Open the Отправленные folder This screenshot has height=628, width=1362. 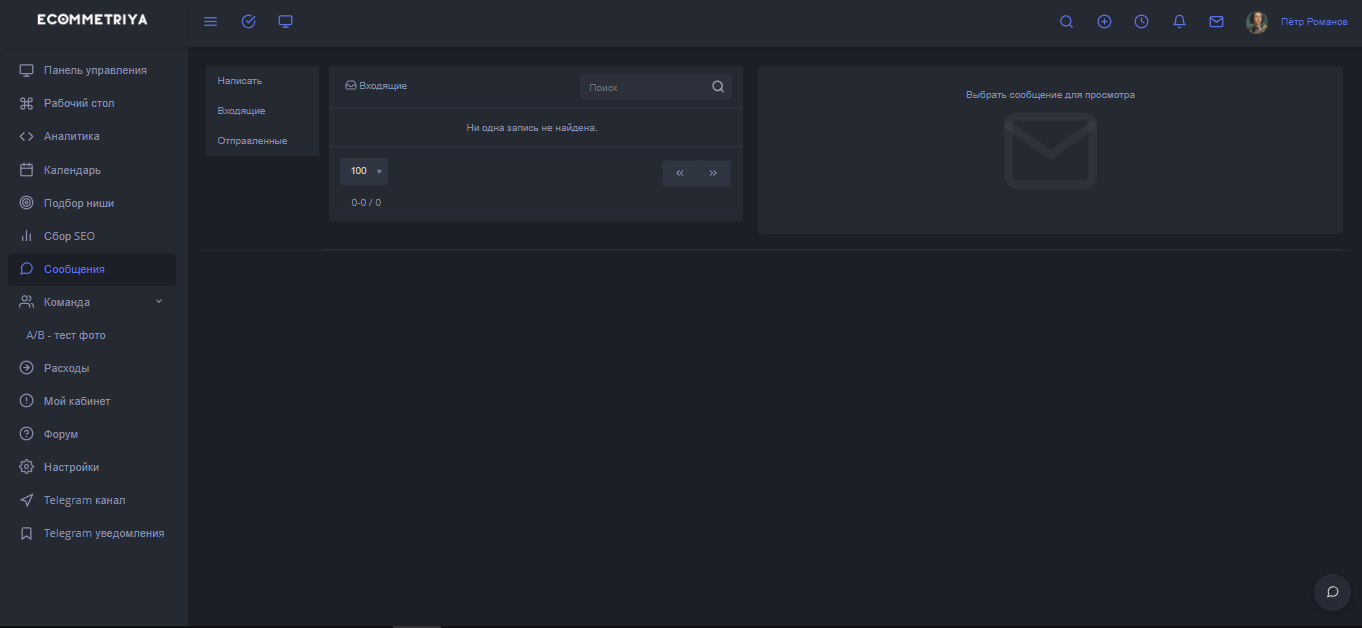click(x=252, y=141)
